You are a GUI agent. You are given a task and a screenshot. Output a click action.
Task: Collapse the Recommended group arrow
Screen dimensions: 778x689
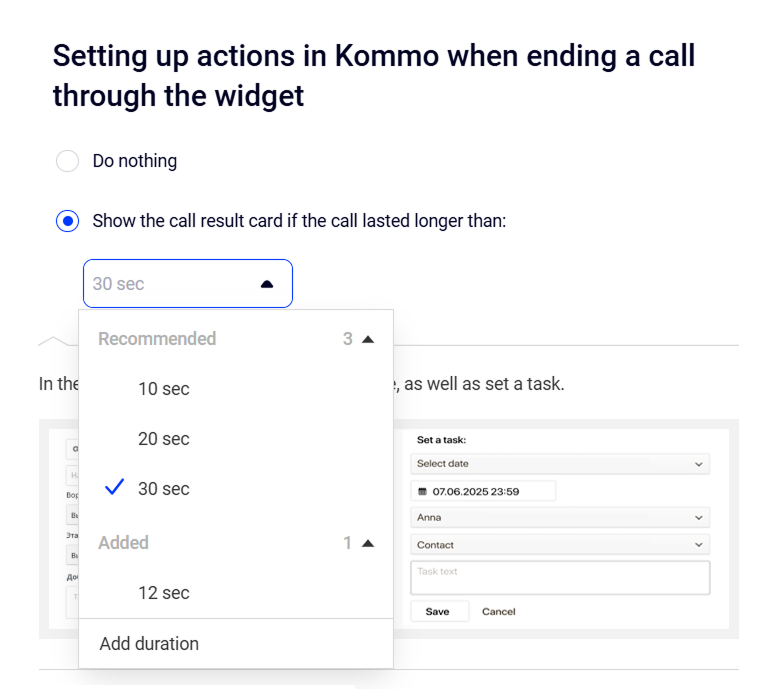368,339
